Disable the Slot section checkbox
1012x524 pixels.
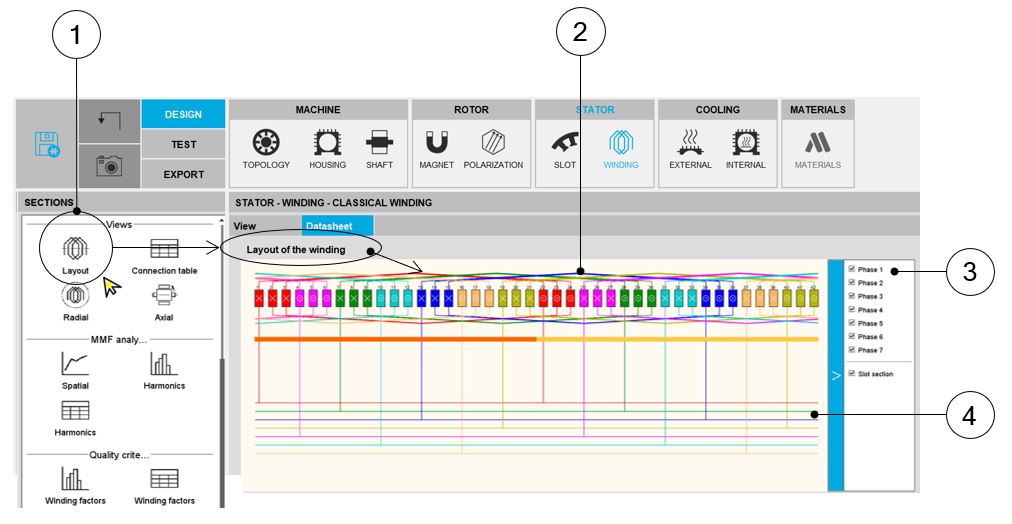coord(852,374)
